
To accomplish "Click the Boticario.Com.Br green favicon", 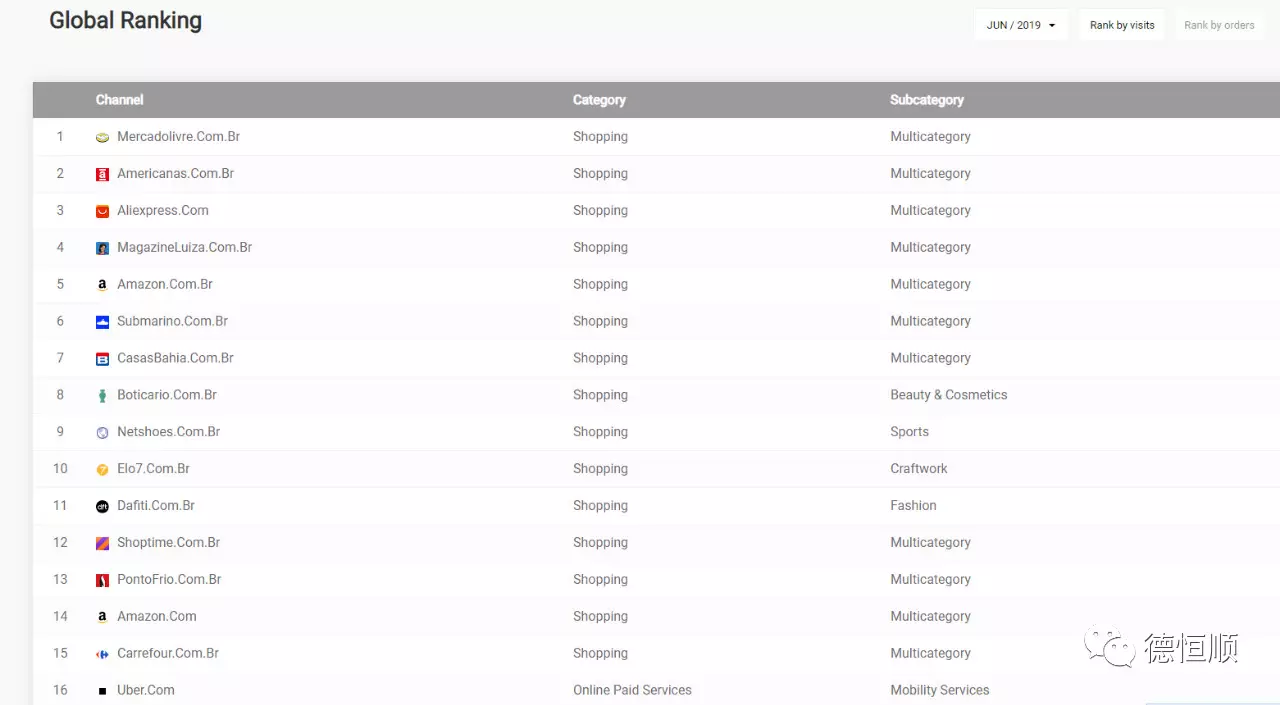I will (x=102, y=396).
